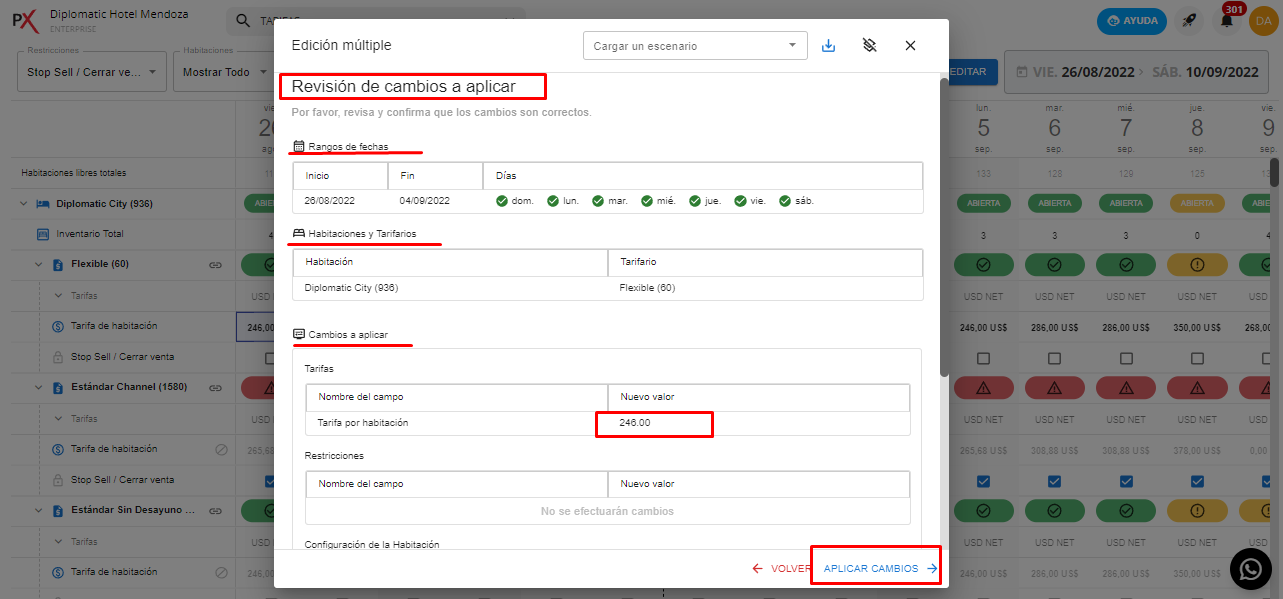
Task: Click APLICAR CAMBIOS to confirm changes
Action: point(879,568)
